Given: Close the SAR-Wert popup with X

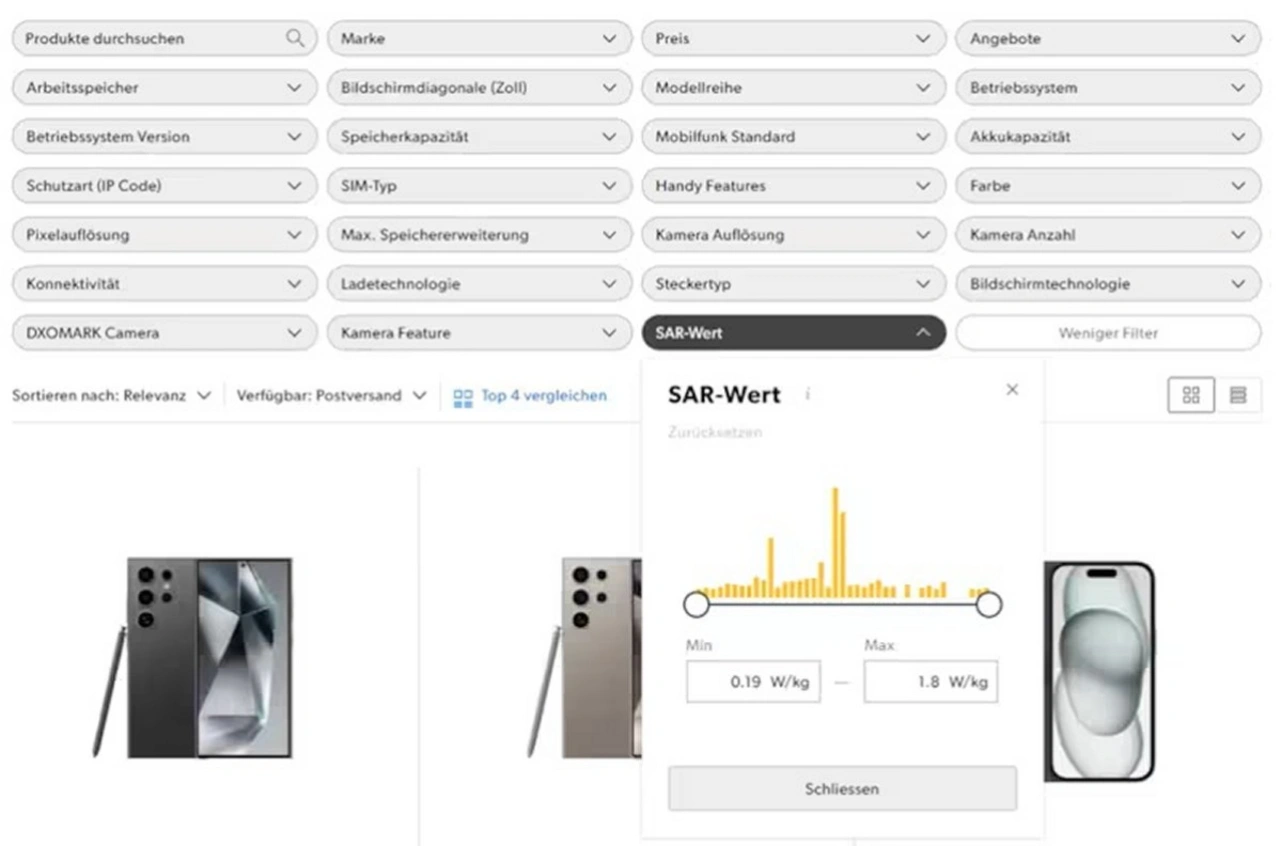Looking at the screenshot, I should pos(1012,389).
